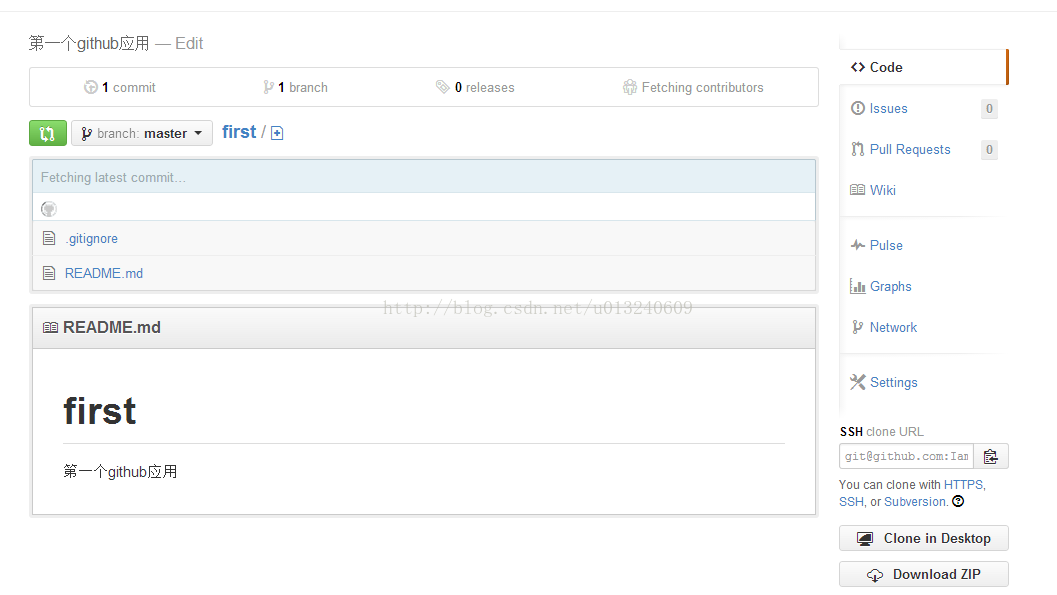The height and width of the screenshot is (595, 1057).
Task: Click the SSH clone URL field
Action: [x=906, y=456]
